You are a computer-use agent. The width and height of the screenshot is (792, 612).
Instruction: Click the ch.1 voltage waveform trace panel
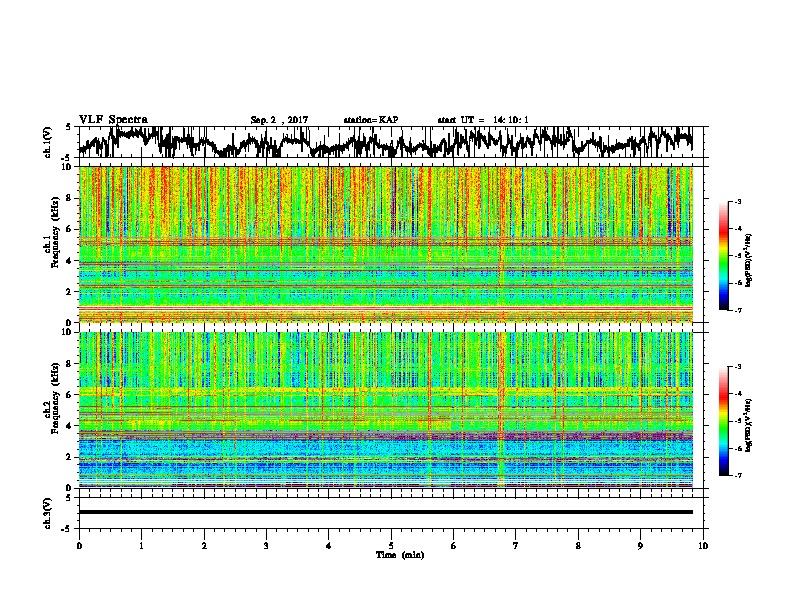tap(393, 142)
